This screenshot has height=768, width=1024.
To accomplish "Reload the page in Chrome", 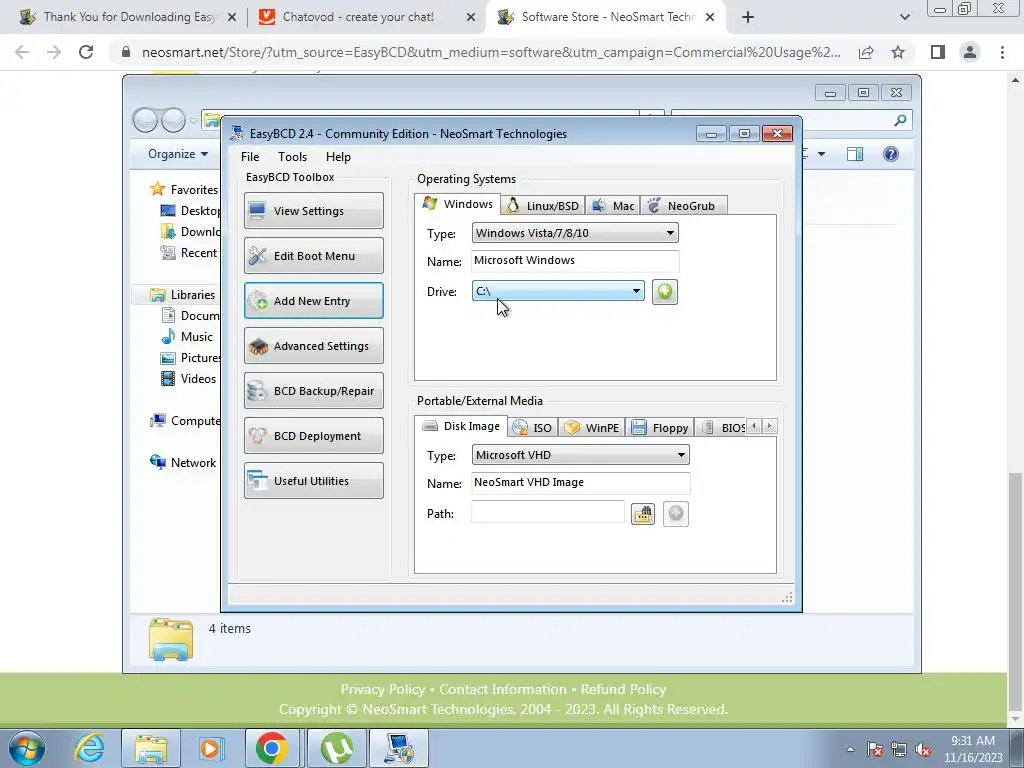I will (x=86, y=52).
